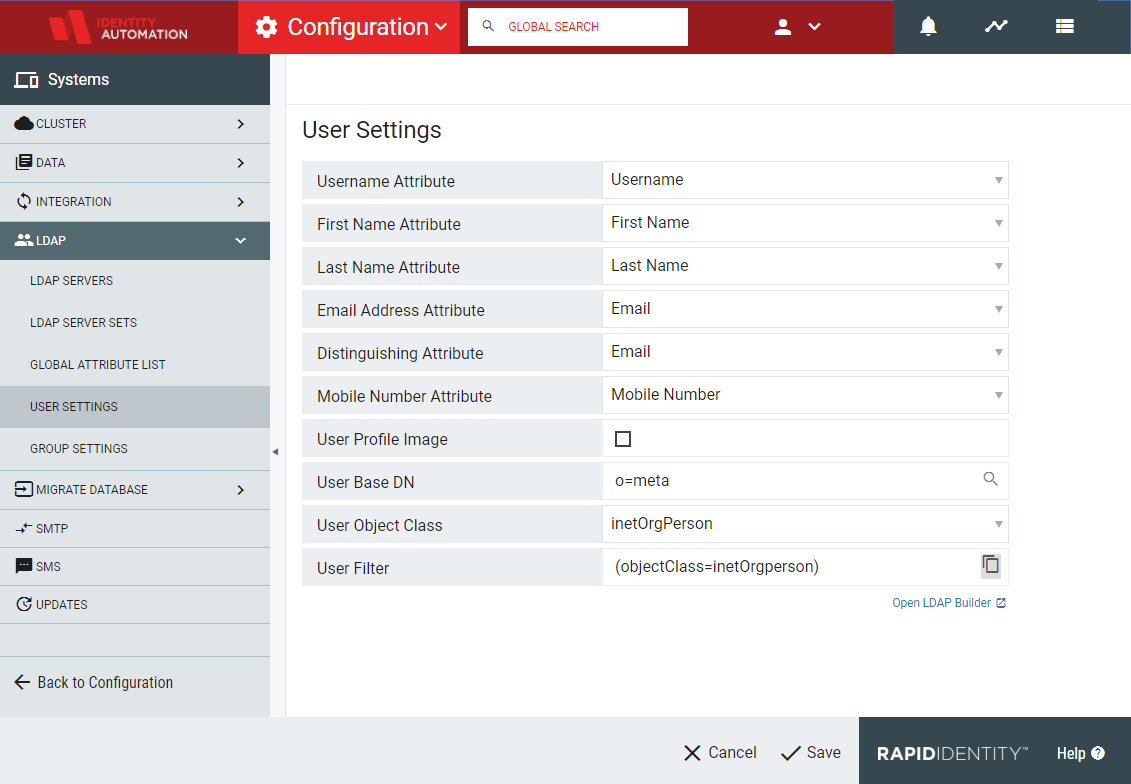The height and width of the screenshot is (784, 1131).
Task: Expand the user menu chevron
Action: tap(814, 27)
